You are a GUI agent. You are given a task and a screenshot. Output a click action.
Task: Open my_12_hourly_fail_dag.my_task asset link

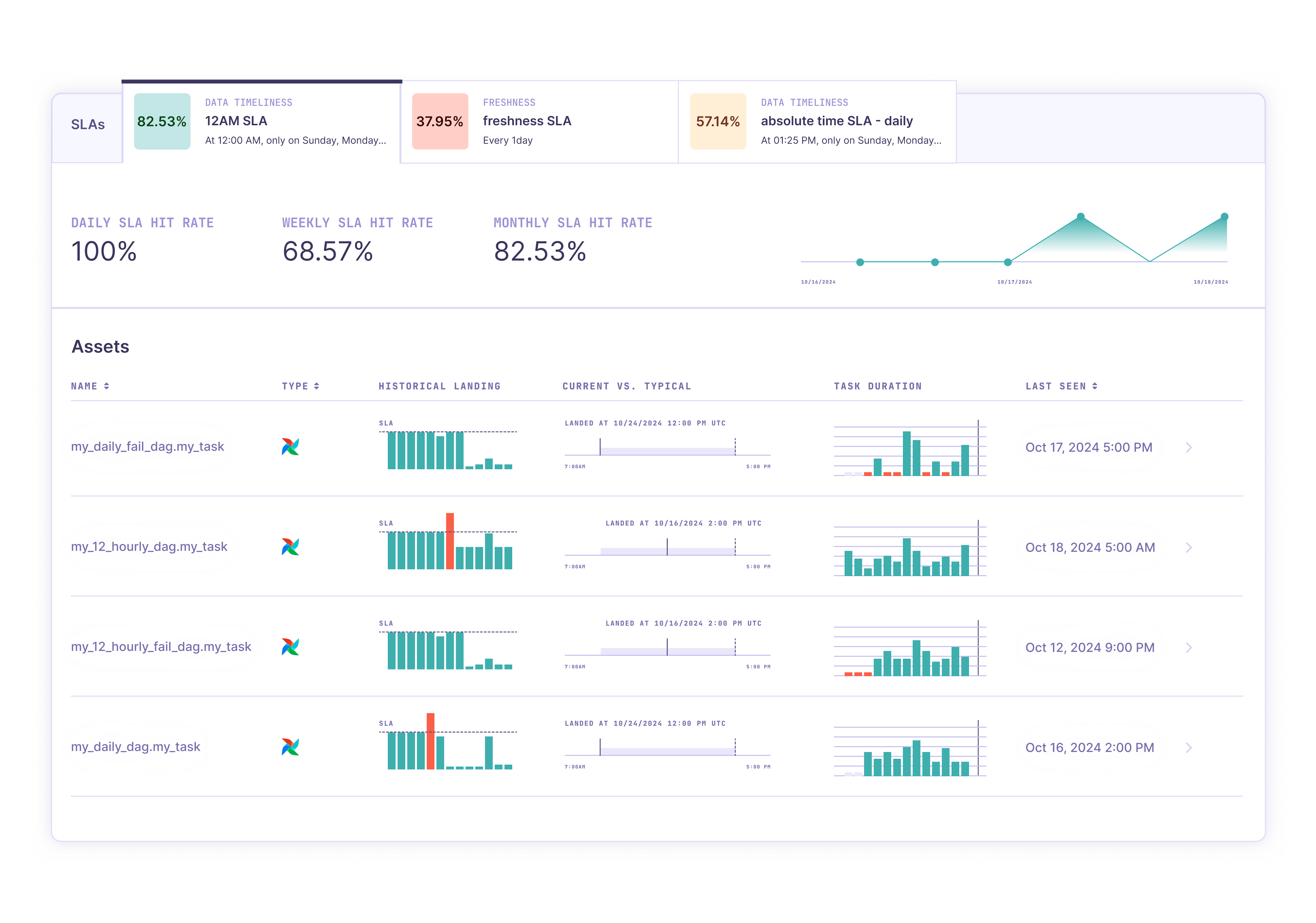click(161, 647)
